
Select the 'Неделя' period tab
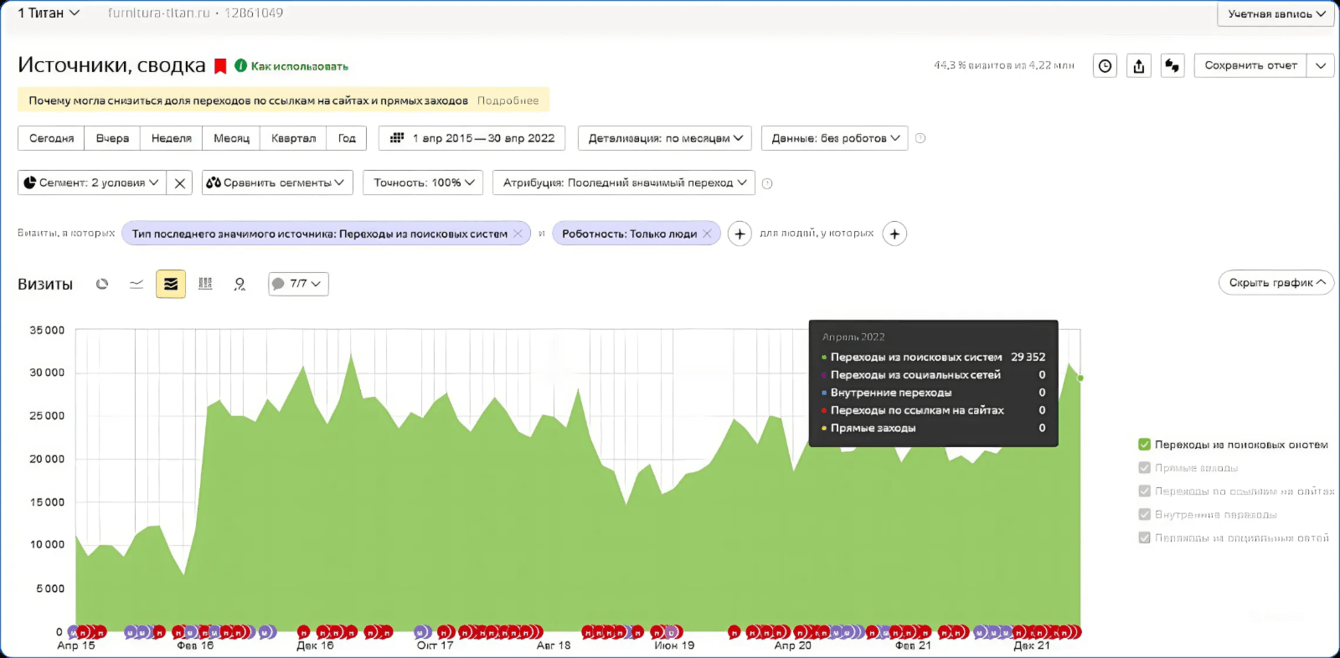tap(171, 138)
